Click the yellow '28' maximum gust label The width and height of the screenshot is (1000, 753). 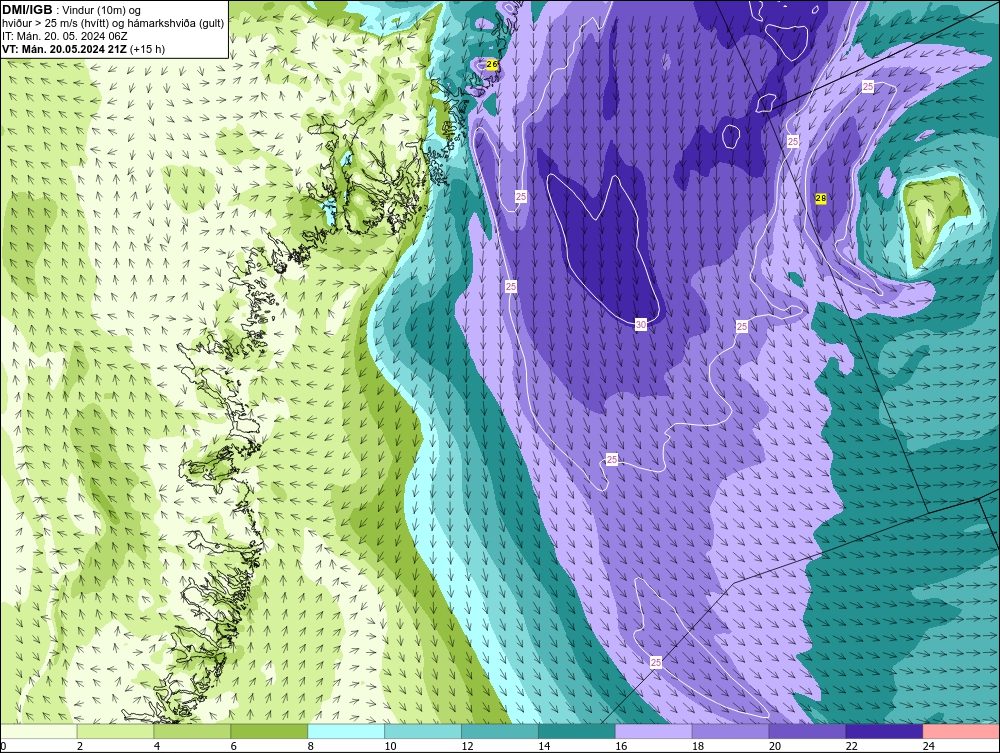pyautogui.click(x=821, y=198)
